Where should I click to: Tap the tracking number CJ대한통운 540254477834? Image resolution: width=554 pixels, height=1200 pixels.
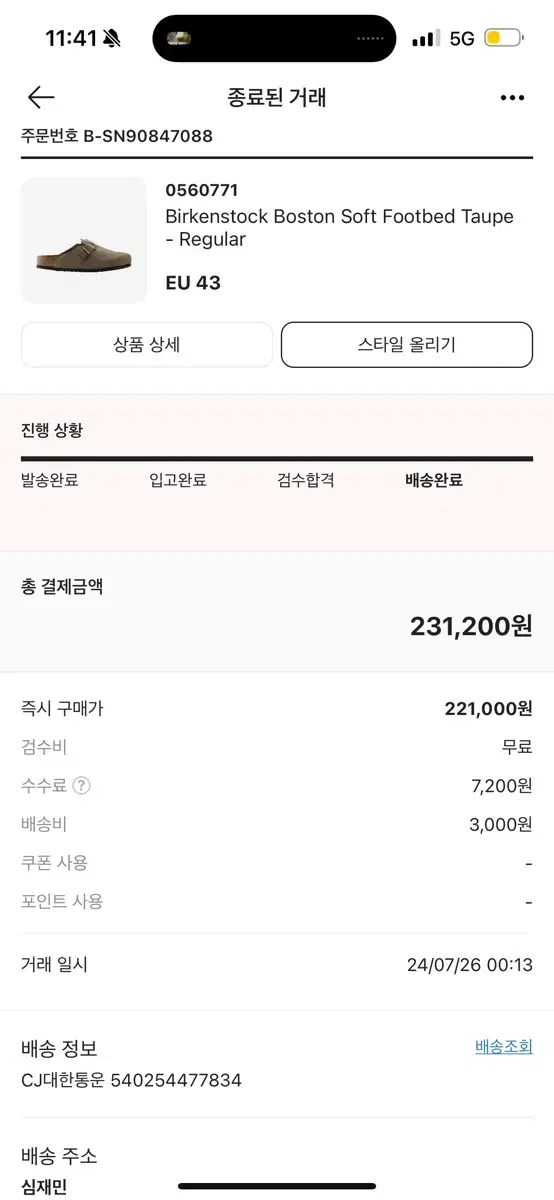pos(131,1081)
